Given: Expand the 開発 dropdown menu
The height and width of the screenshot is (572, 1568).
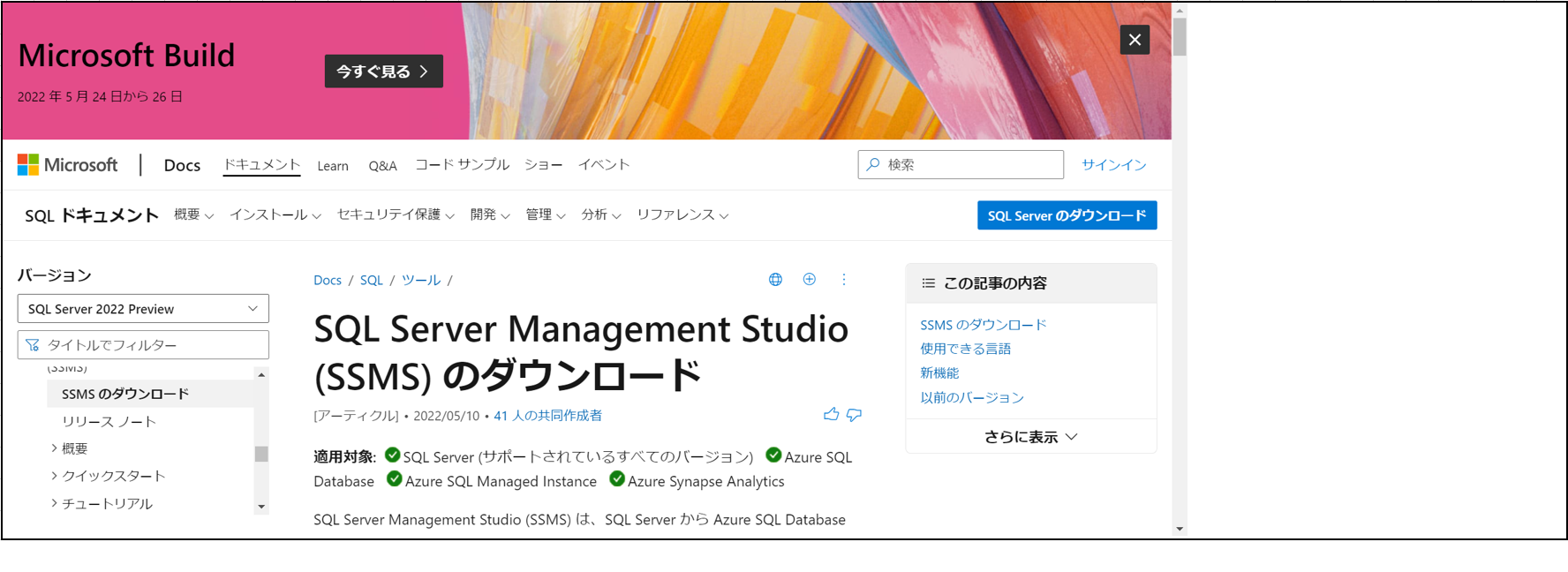Looking at the screenshot, I should tap(490, 214).
